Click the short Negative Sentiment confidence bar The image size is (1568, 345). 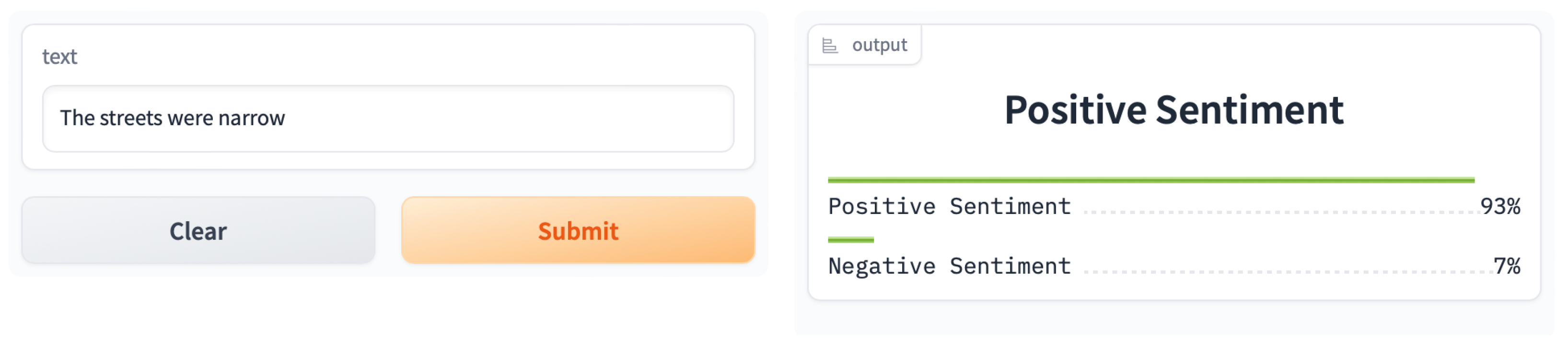pos(850,240)
